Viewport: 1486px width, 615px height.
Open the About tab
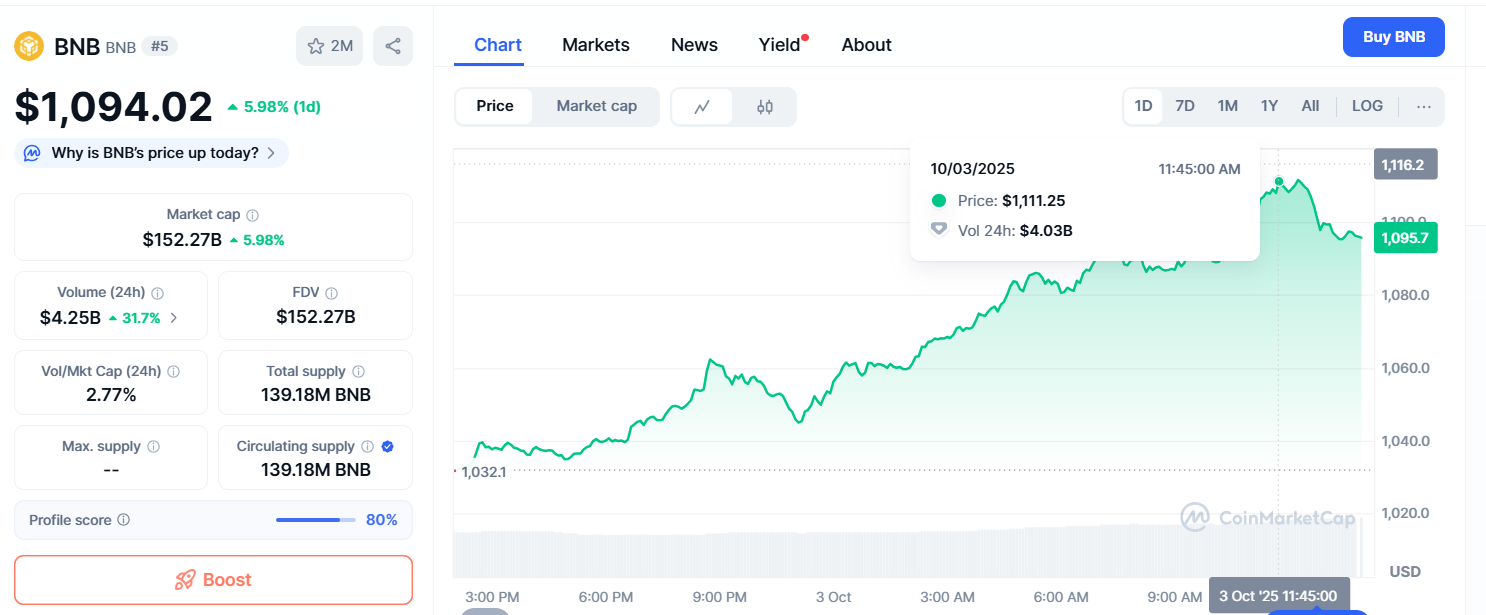point(866,45)
